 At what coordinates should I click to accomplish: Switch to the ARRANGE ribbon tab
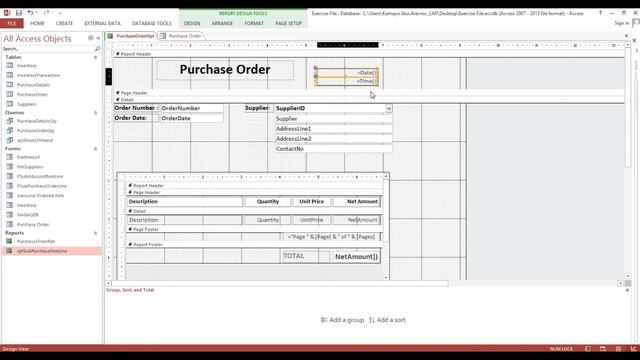point(222,23)
